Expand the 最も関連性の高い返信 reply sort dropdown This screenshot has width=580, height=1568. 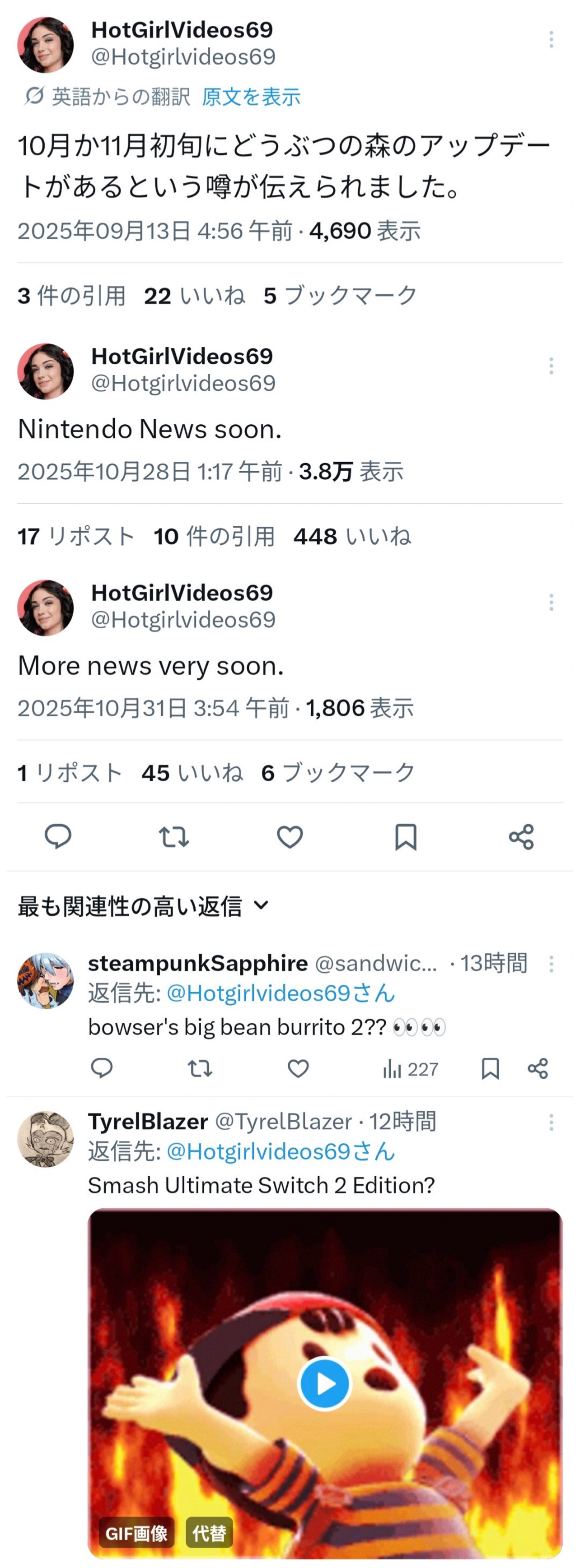click(x=144, y=906)
